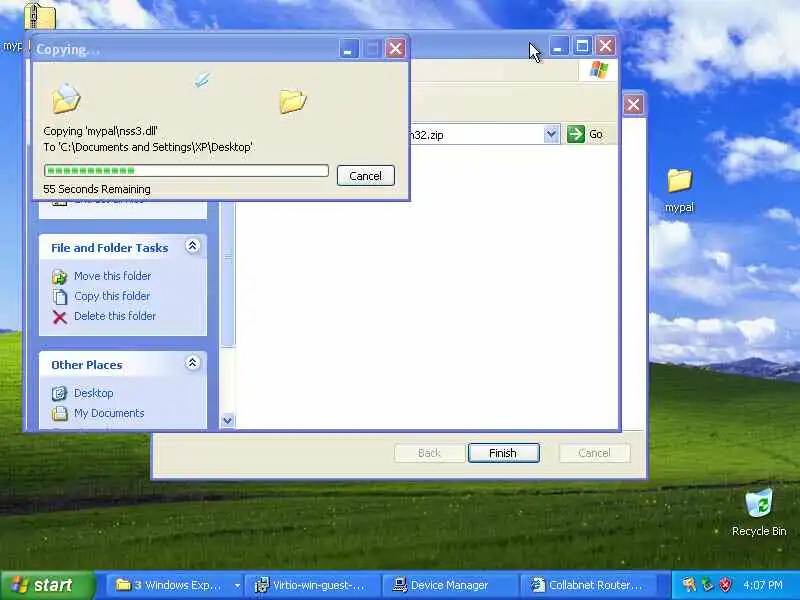Click the Desktop icon in Other Places
Screen dimensions: 800x600
tap(59, 393)
